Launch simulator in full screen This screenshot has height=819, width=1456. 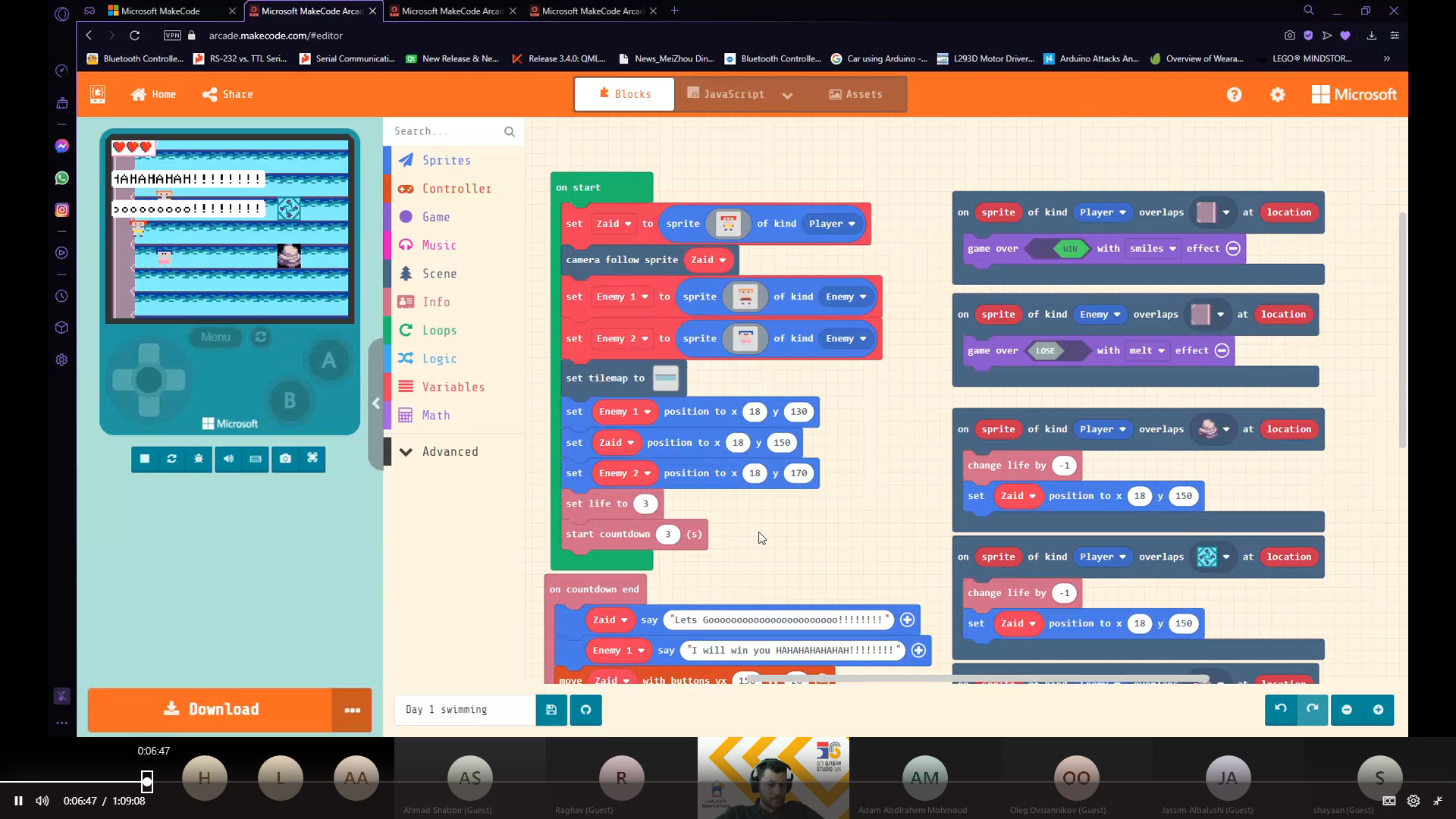pyautogui.click(x=312, y=459)
